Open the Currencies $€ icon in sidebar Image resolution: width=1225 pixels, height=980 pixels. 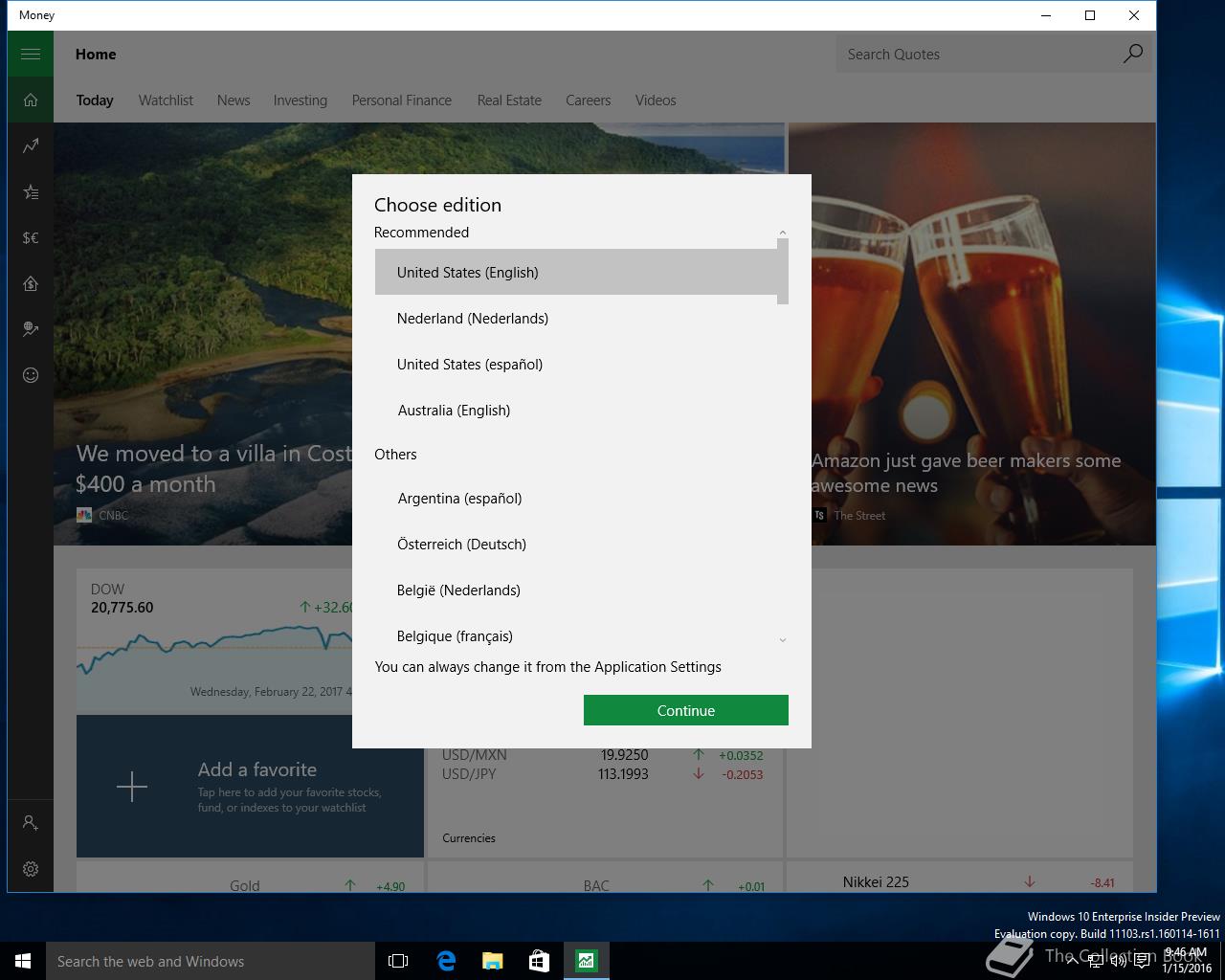pyautogui.click(x=31, y=237)
